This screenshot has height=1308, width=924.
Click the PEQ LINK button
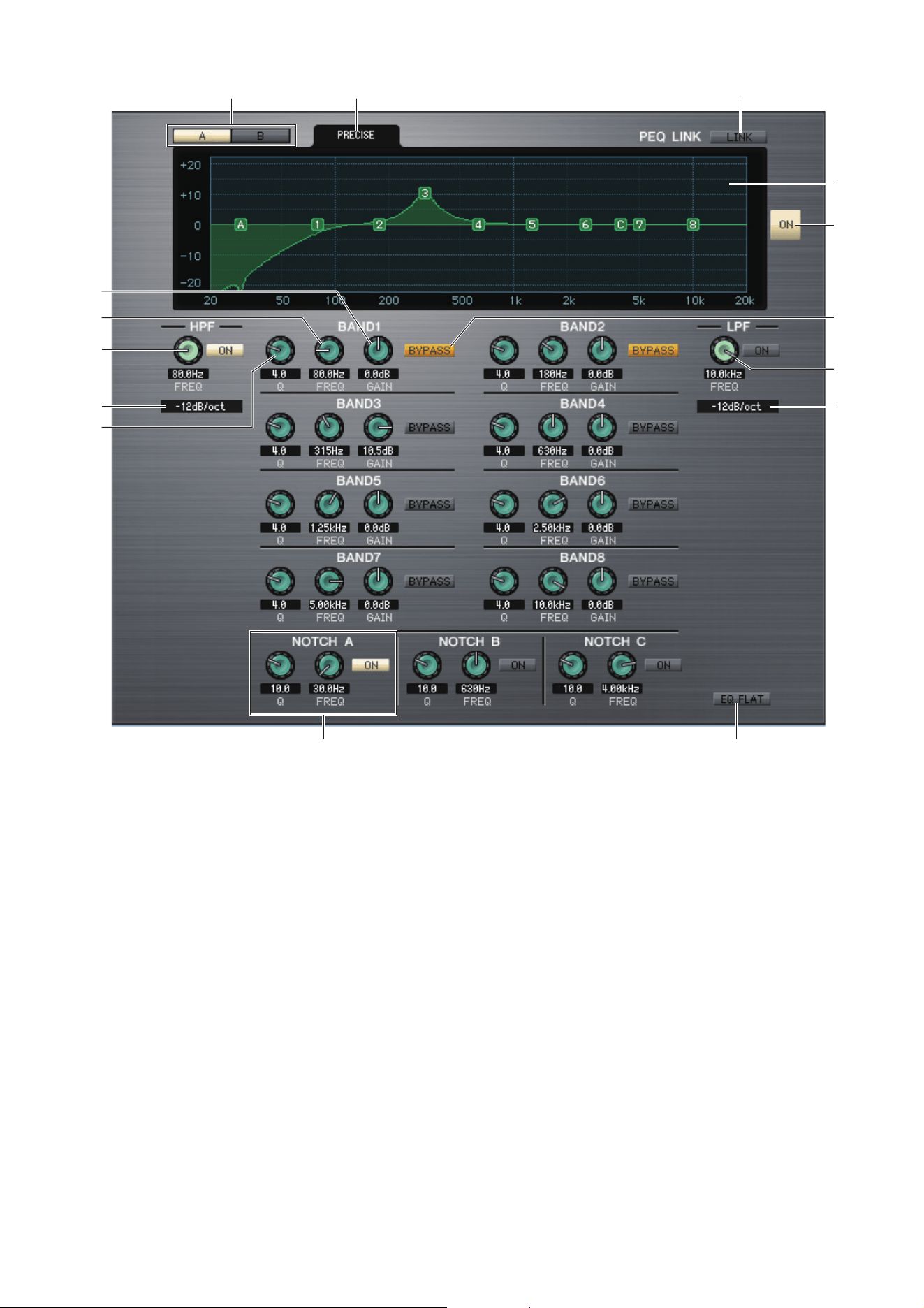(x=738, y=137)
